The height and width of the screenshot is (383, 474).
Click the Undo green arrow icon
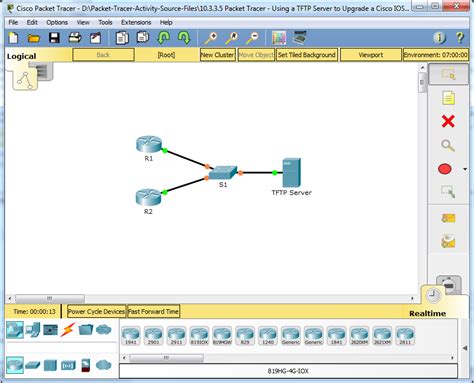163,38
